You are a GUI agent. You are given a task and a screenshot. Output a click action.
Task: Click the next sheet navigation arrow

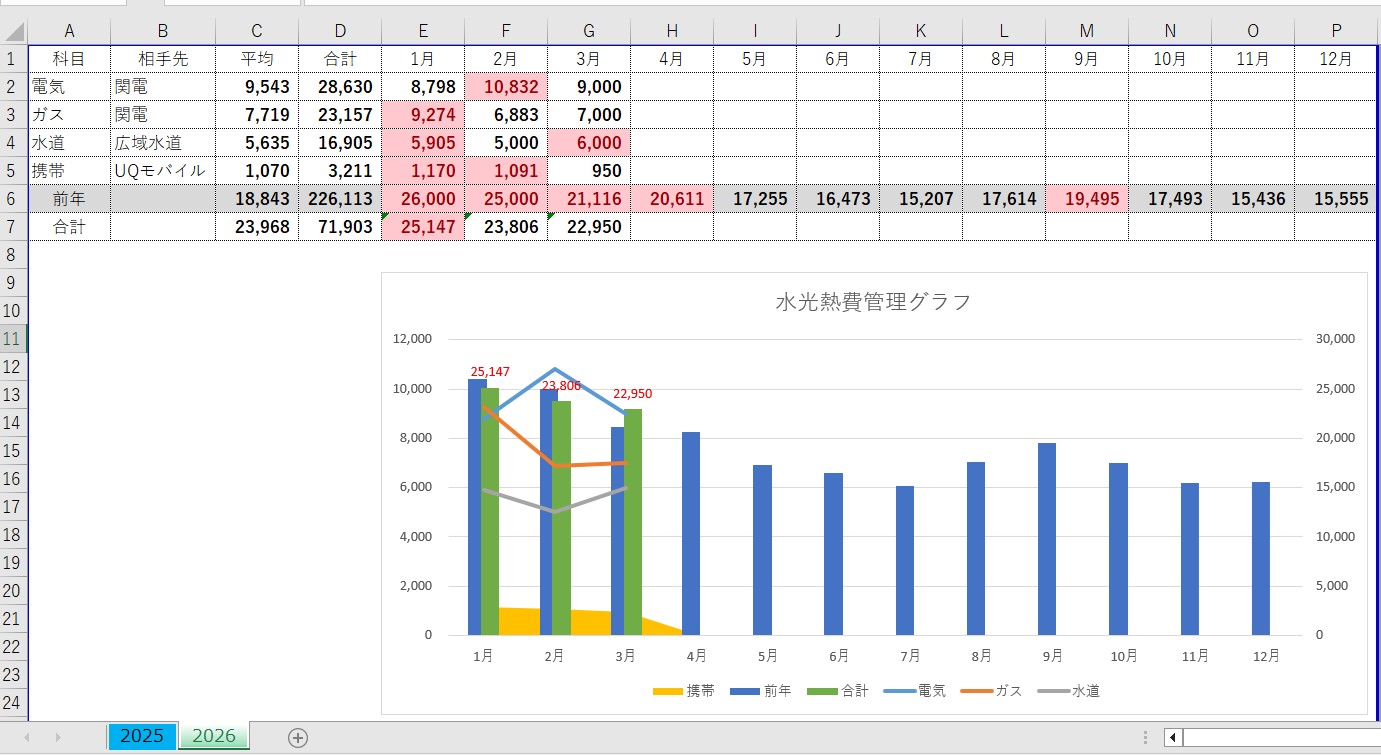coord(58,737)
